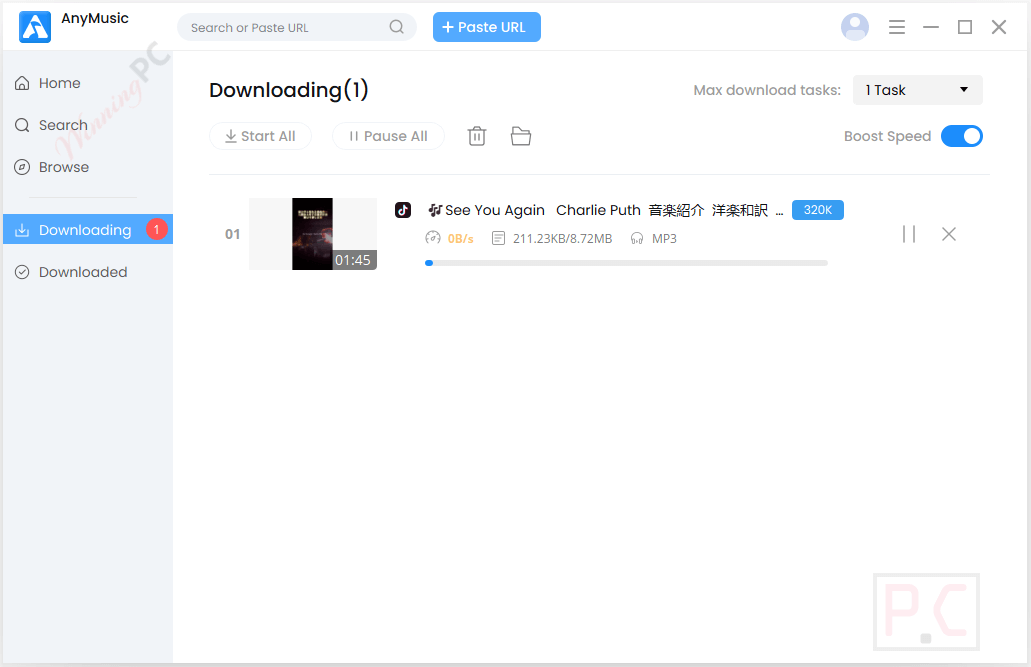Screen dimensions: 1031x667
Task: Toggle the Boost Speed switch
Action: pos(961,136)
